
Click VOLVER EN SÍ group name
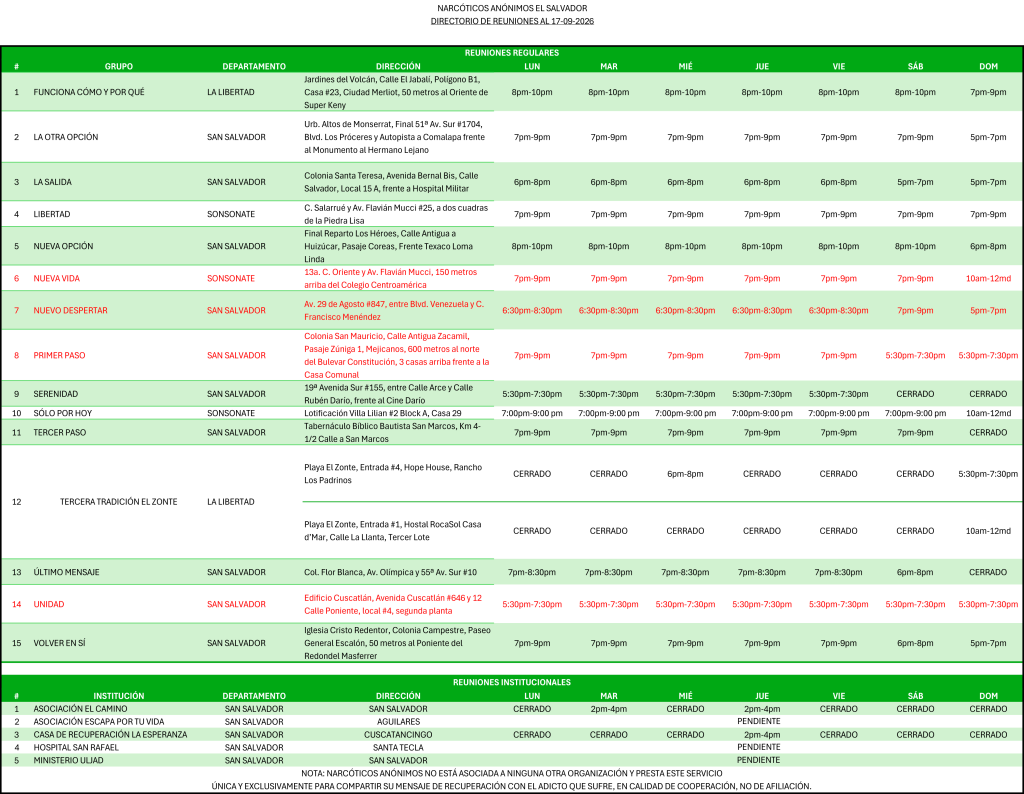point(59,643)
